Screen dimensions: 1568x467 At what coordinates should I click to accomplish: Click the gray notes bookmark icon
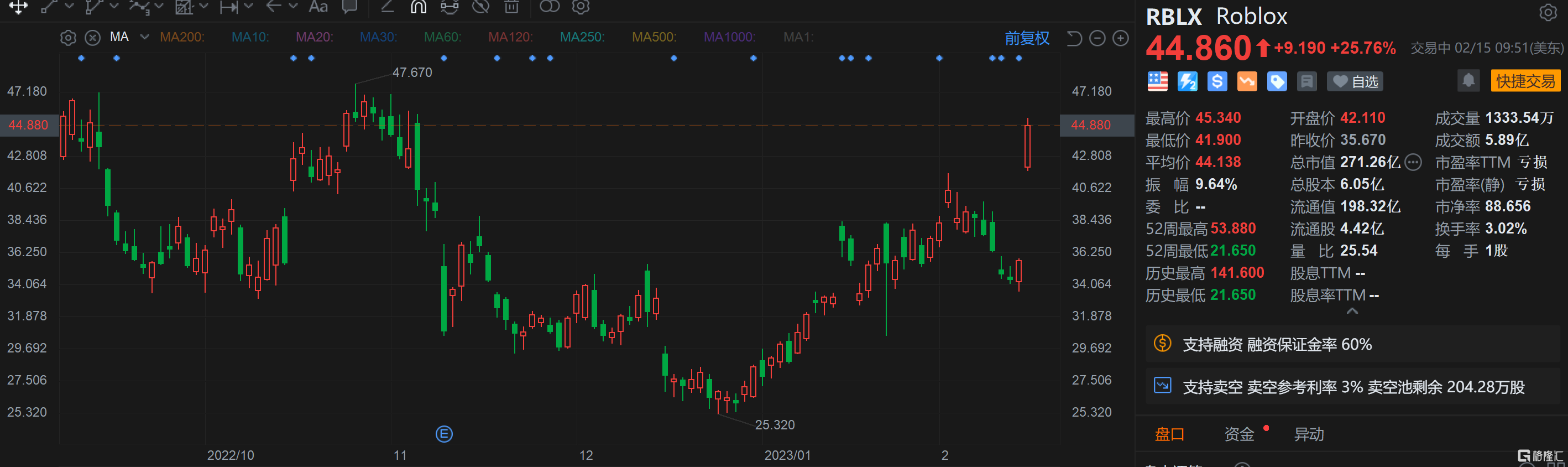point(1307,81)
